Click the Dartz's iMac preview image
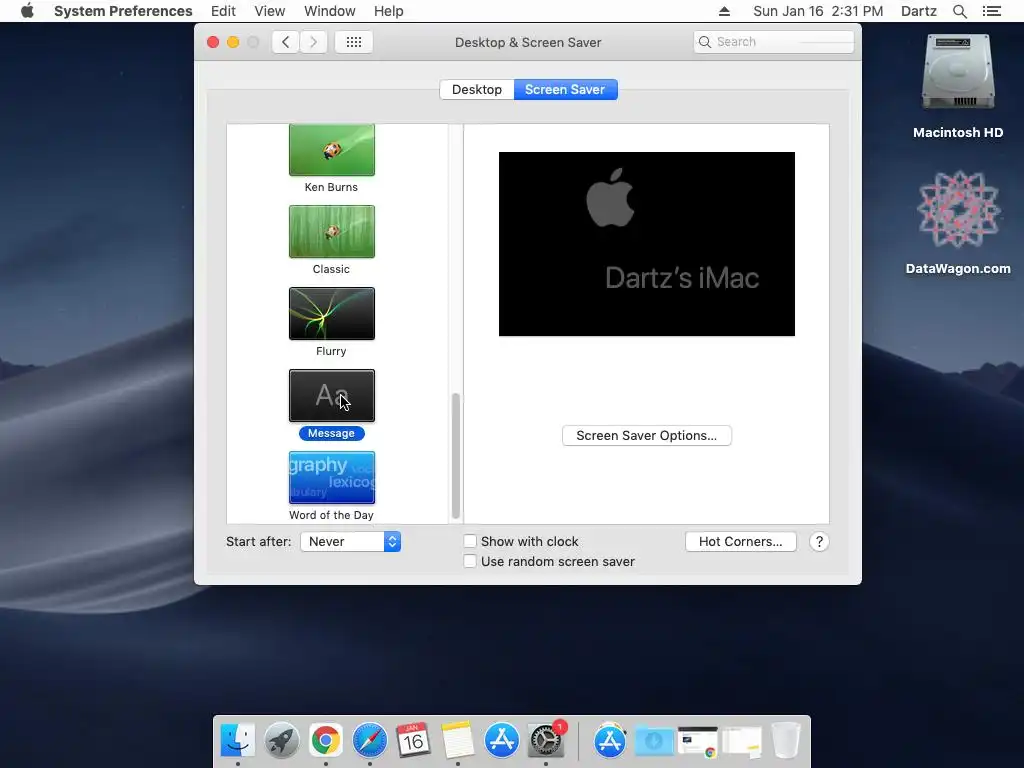 647,244
